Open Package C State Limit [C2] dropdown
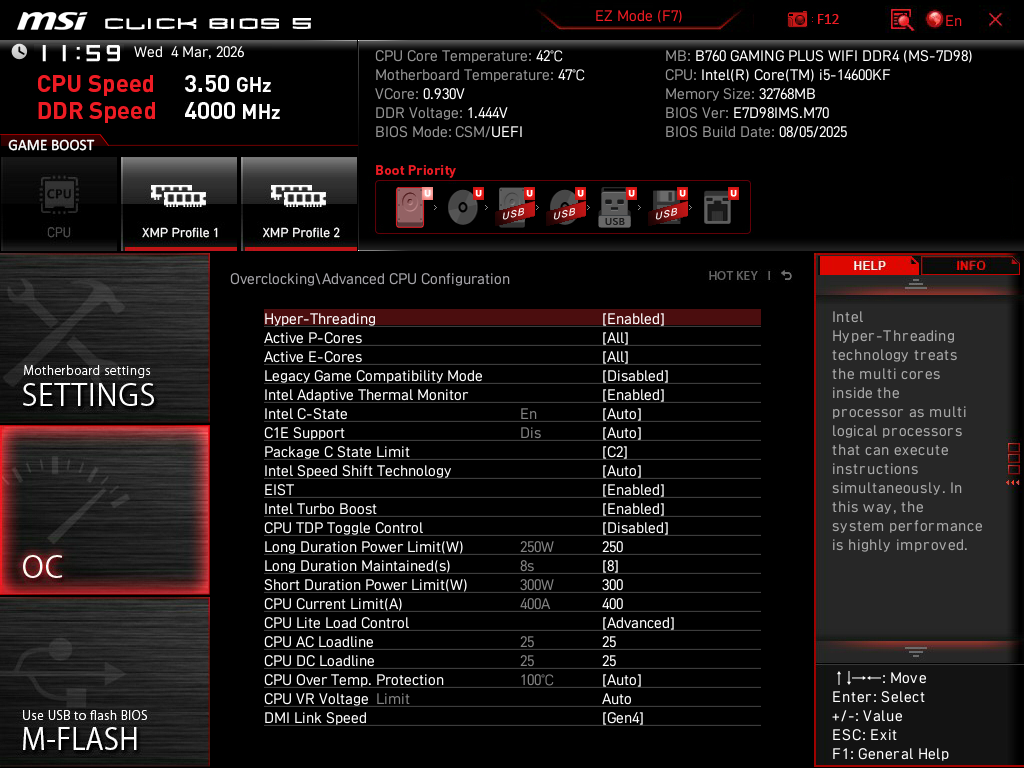 615,451
